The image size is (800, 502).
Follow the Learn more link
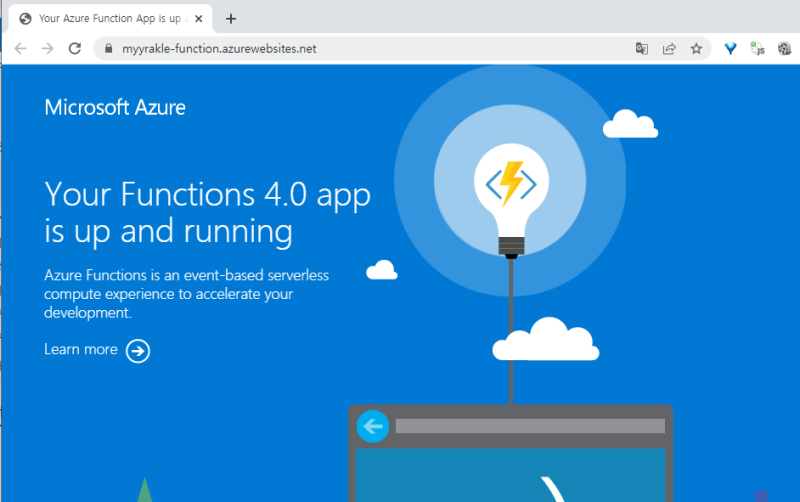(x=81, y=349)
